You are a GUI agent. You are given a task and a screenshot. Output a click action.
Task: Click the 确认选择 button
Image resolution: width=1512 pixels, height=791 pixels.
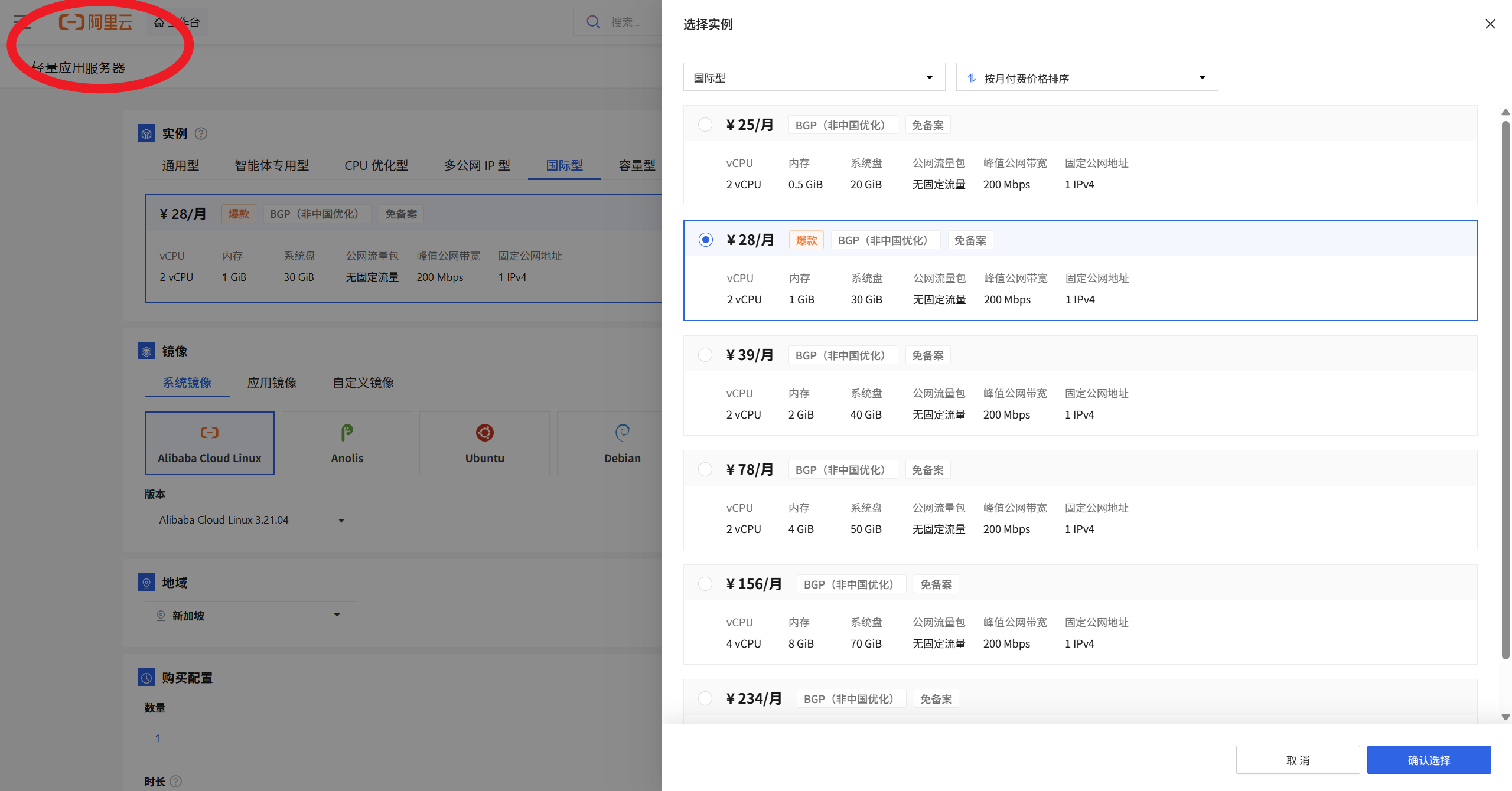pyautogui.click(x=1429, y=760)
